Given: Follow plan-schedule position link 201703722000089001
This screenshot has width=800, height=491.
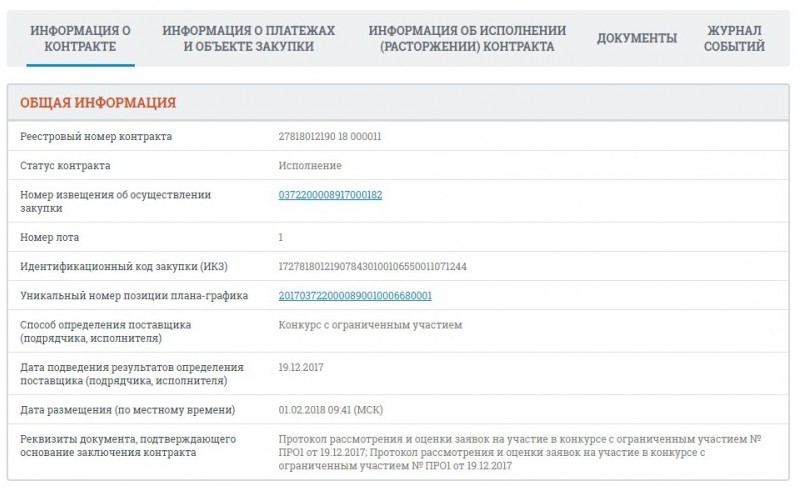Looking at the screenshot, I should (x=355, y=296).
